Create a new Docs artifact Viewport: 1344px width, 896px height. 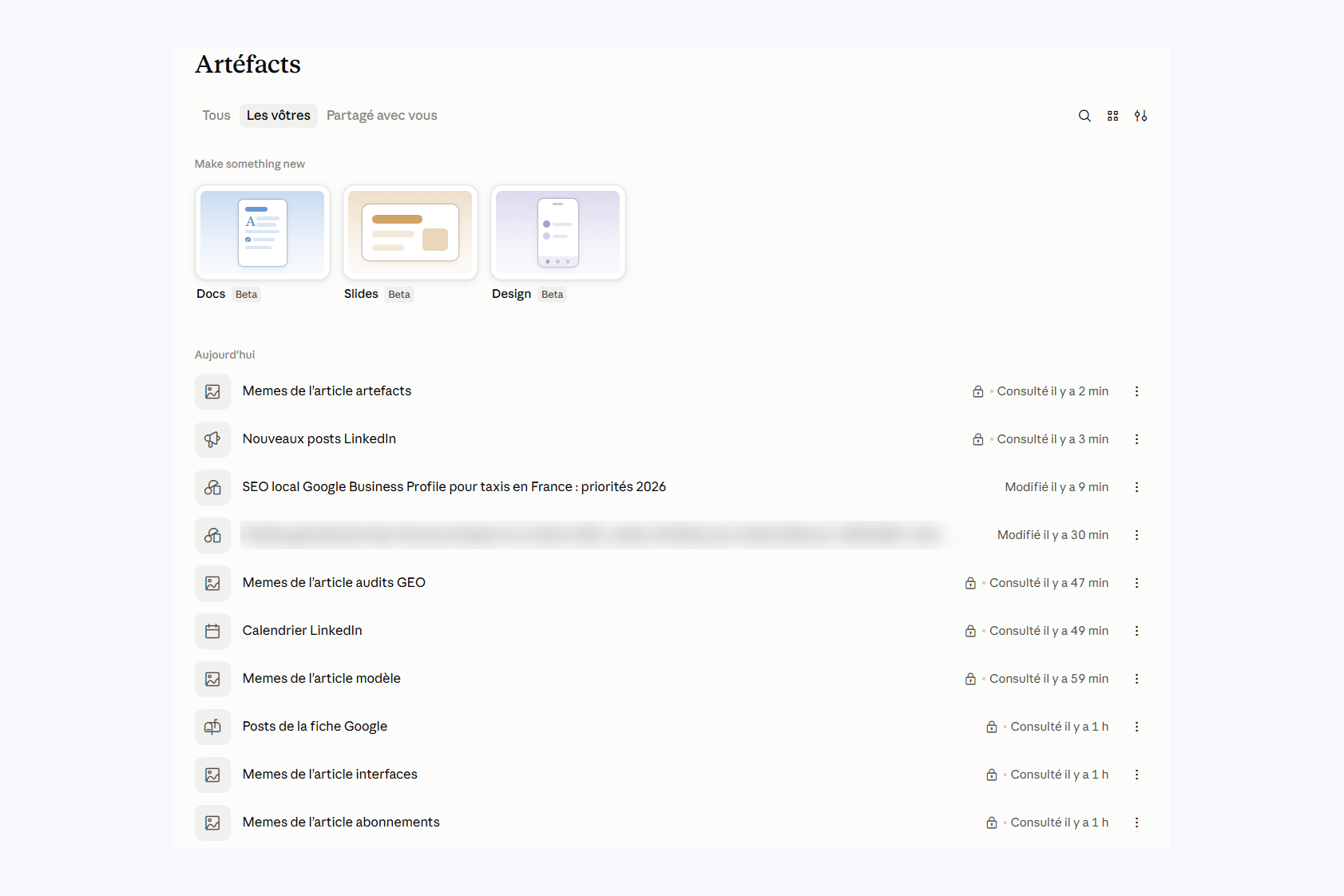(263, 232)
